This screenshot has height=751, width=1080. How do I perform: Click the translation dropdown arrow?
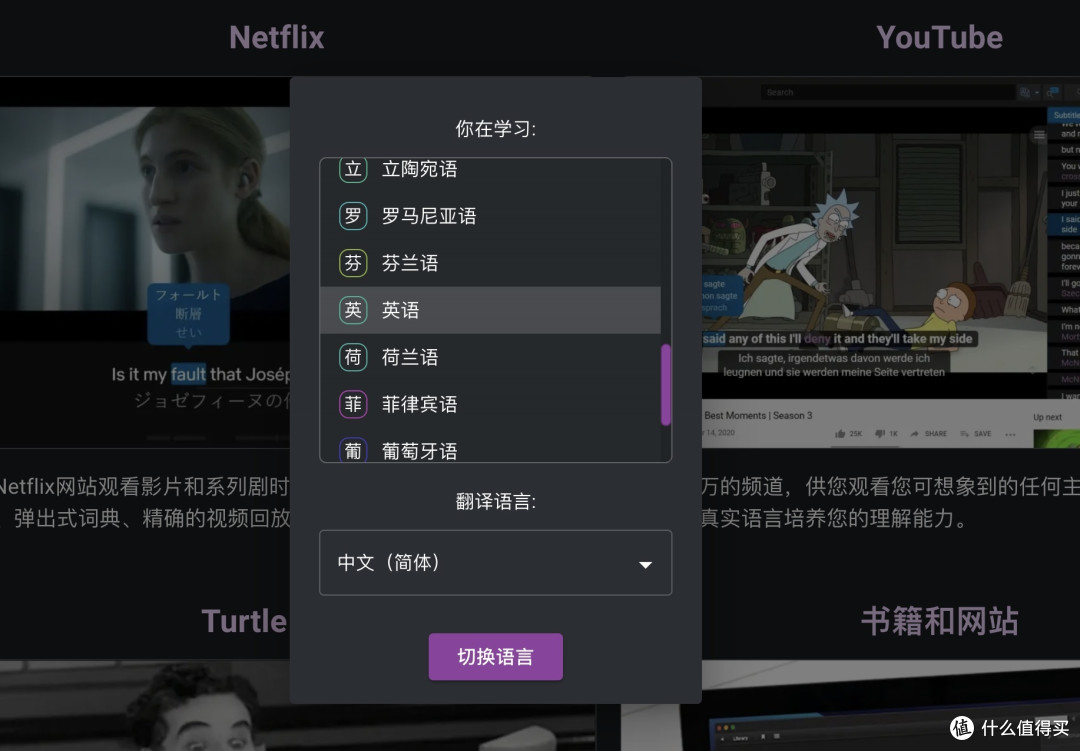645,565
